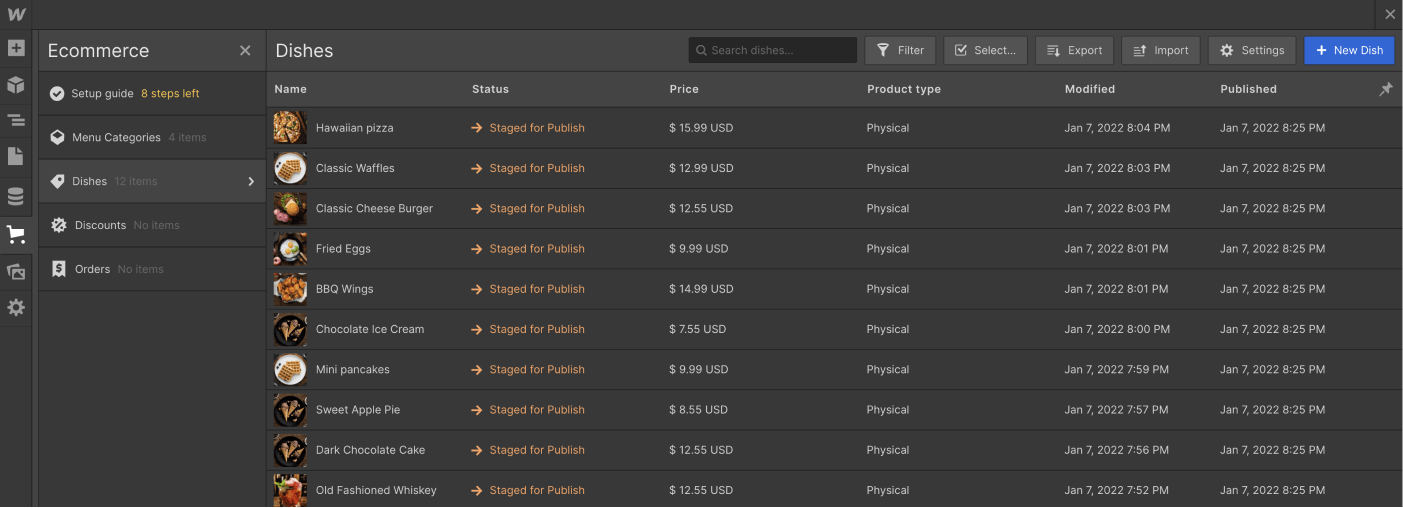Open the Discounts section
The height and width of the screenshot is (508, 1403).
tap(100, 226)
